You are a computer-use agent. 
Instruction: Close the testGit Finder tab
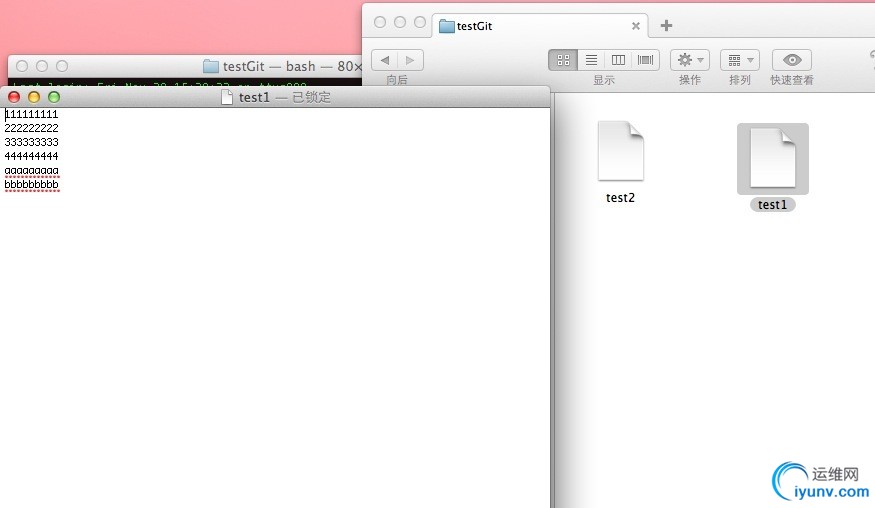(636, 26)
